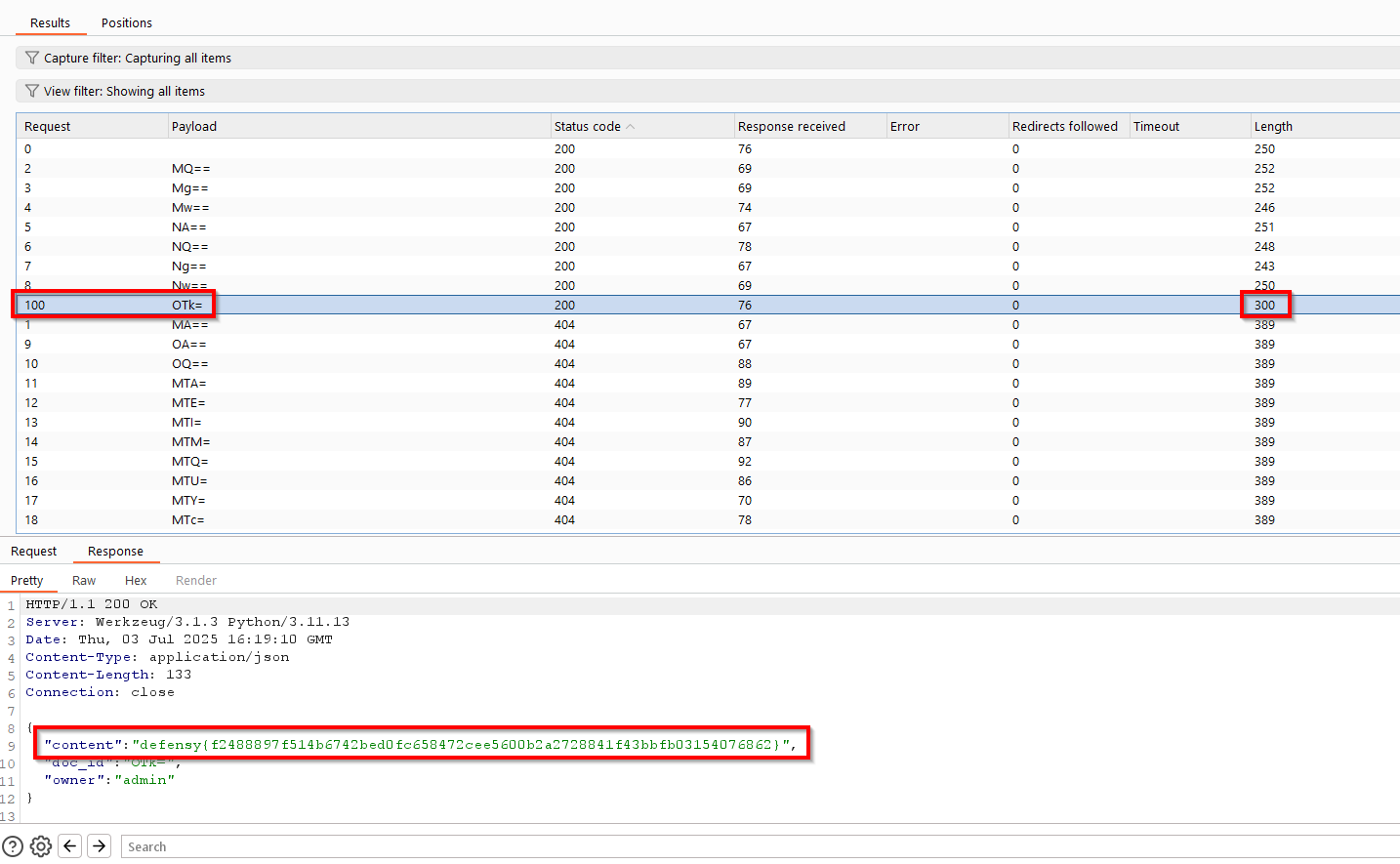This screenshot has width=1400, height=864.
Task: Select result row with payload Ng==
Action: click(x=708, y=267)
